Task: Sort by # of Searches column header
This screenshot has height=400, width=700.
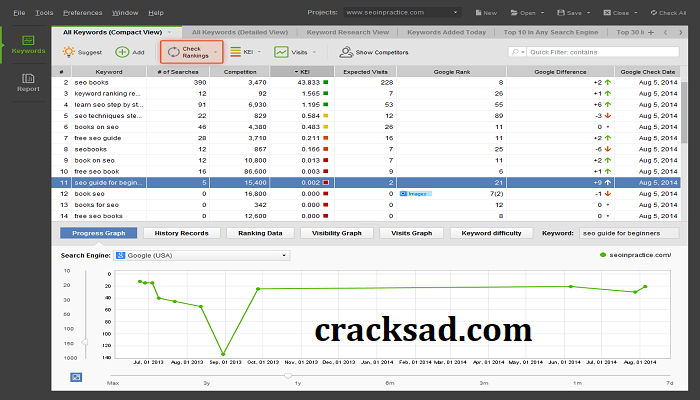Action: pyautogui.click(x=178, y=71)
